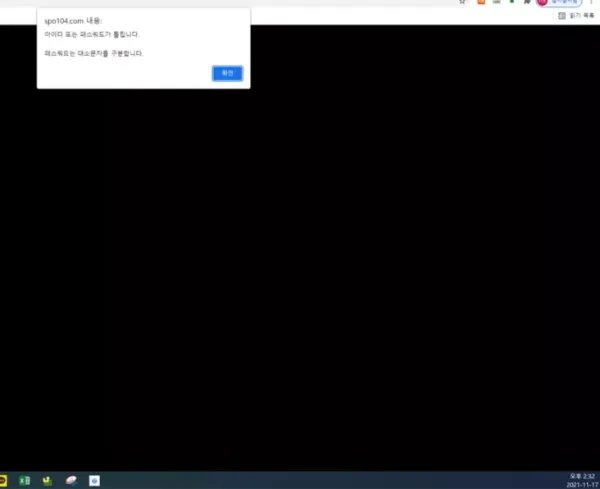Viewport: 600px width, 489px height.
Task: Click the orange extension icon in Chrome toolbar
Action: (481, 2)
